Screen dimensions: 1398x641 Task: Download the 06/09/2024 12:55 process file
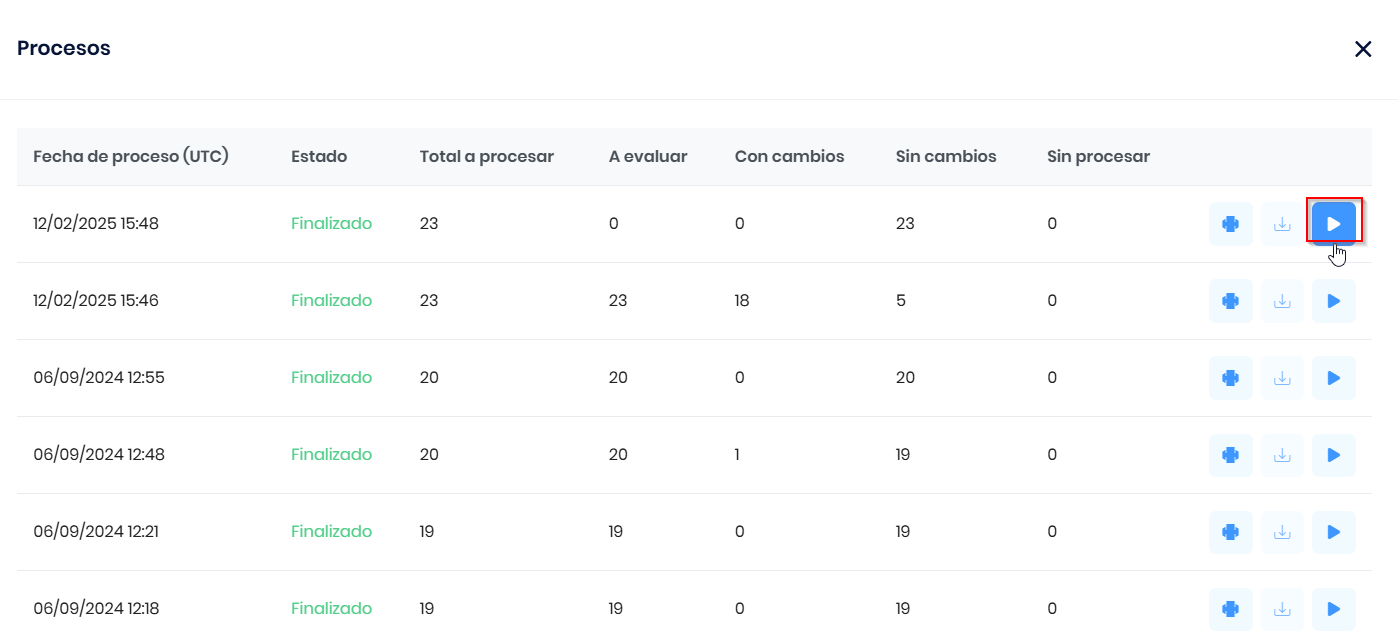(1282, 378)
